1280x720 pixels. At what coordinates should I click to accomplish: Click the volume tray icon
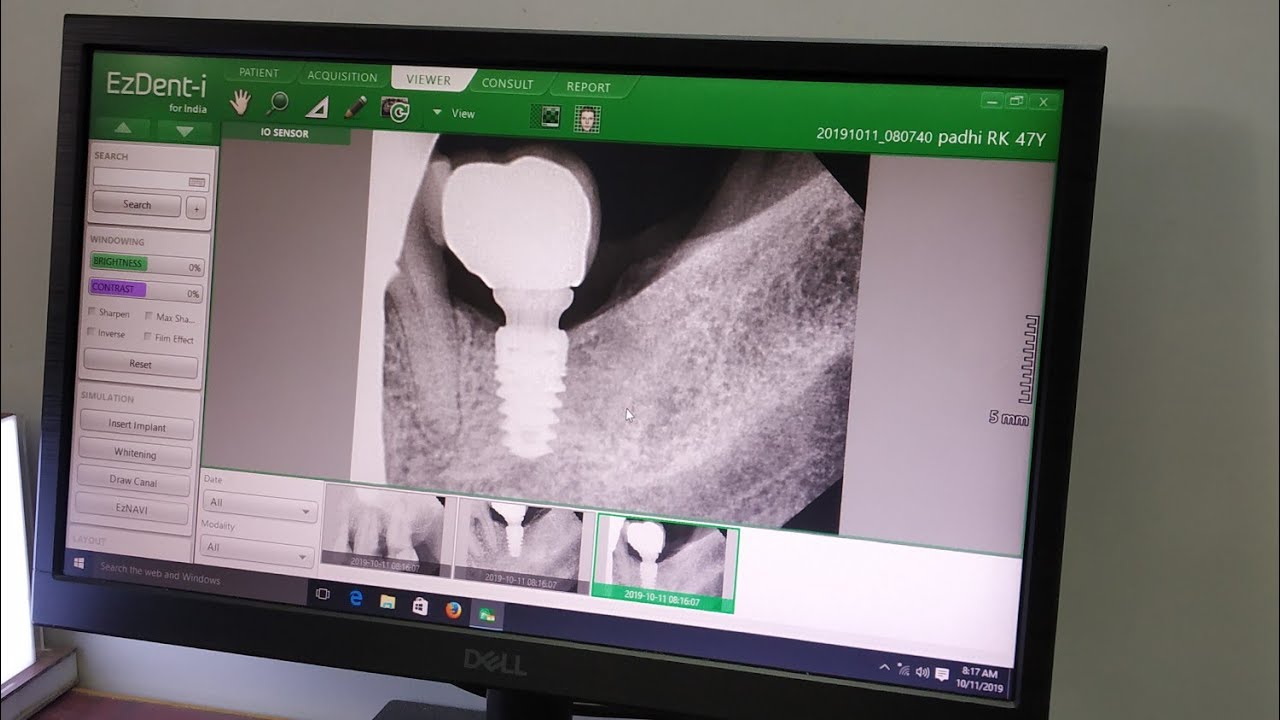coord(921,672)
